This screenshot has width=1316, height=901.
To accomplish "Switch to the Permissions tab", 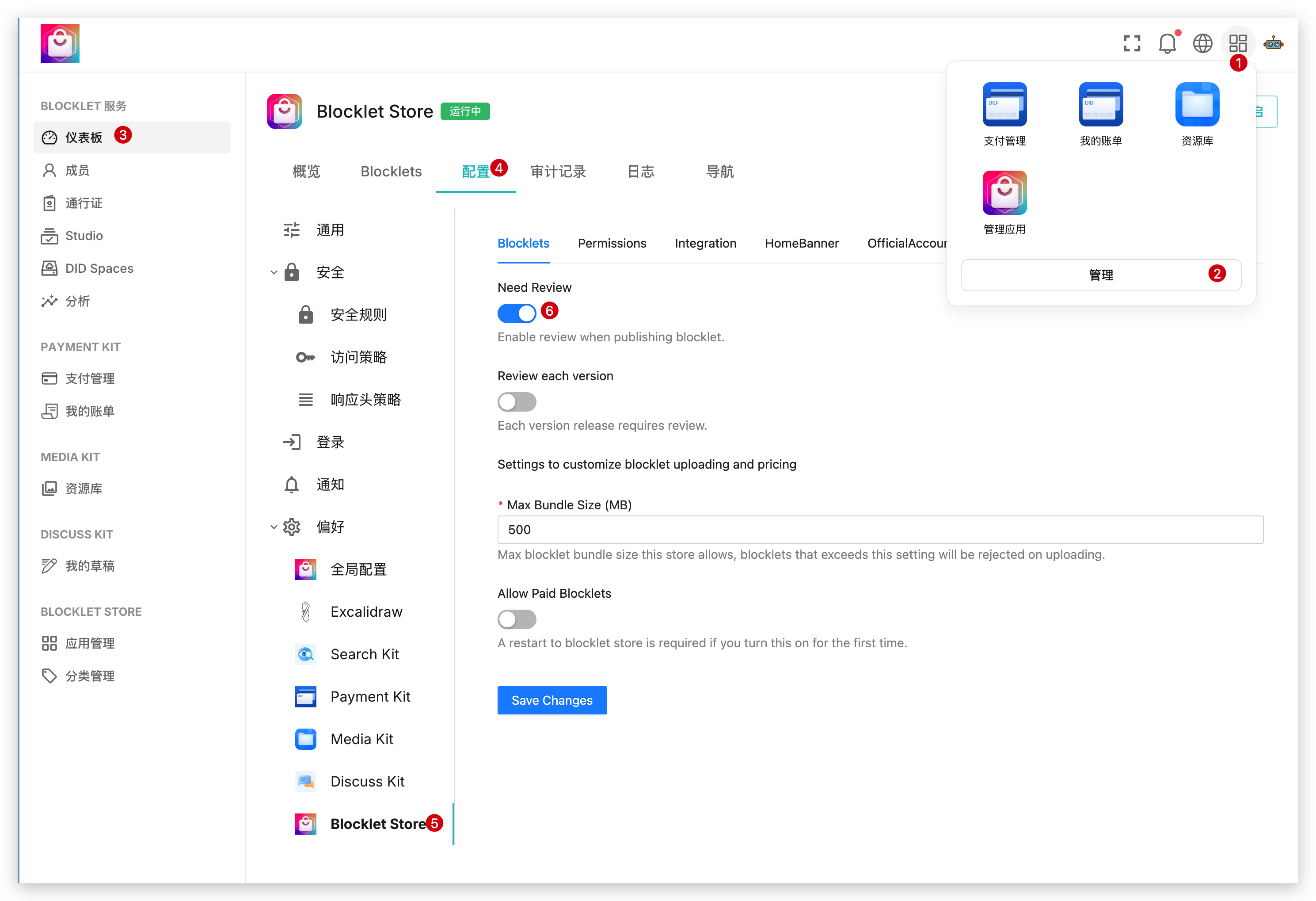I will click(x=612, y=244).
